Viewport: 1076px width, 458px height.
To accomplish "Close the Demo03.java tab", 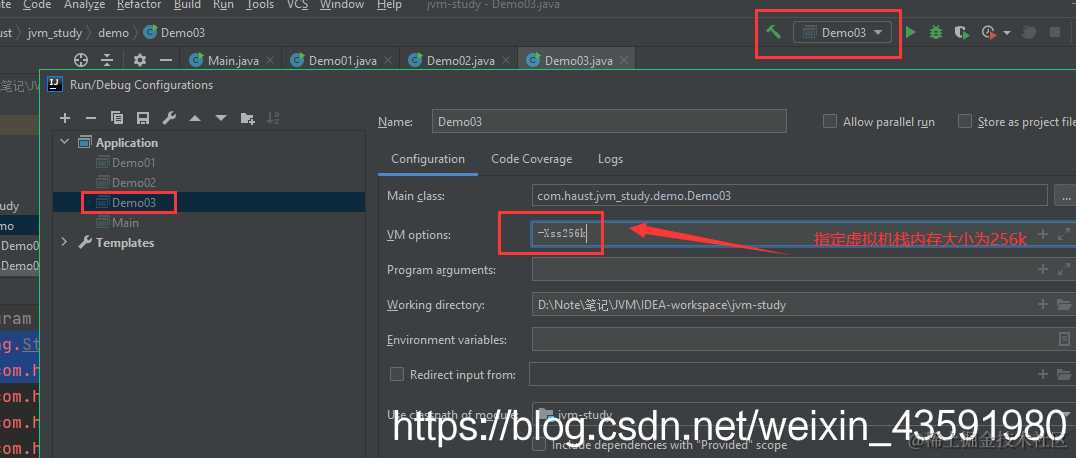I will (x=624, y=60).
